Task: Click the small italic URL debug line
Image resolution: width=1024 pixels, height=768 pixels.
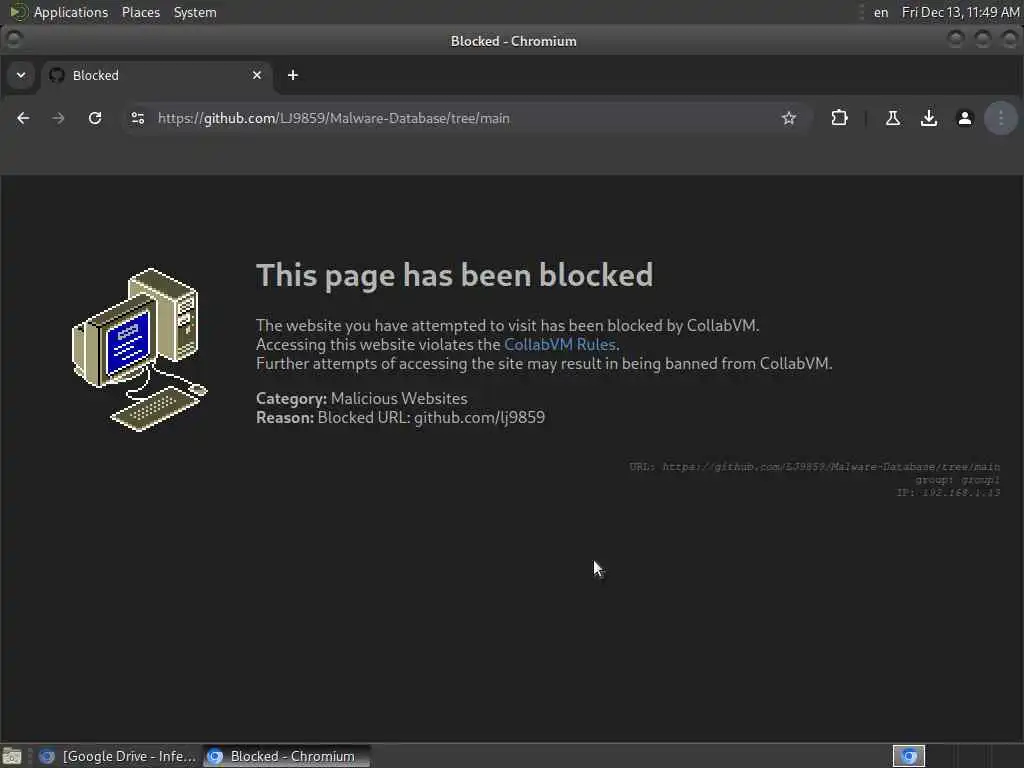Action: [x=814, y=466]
